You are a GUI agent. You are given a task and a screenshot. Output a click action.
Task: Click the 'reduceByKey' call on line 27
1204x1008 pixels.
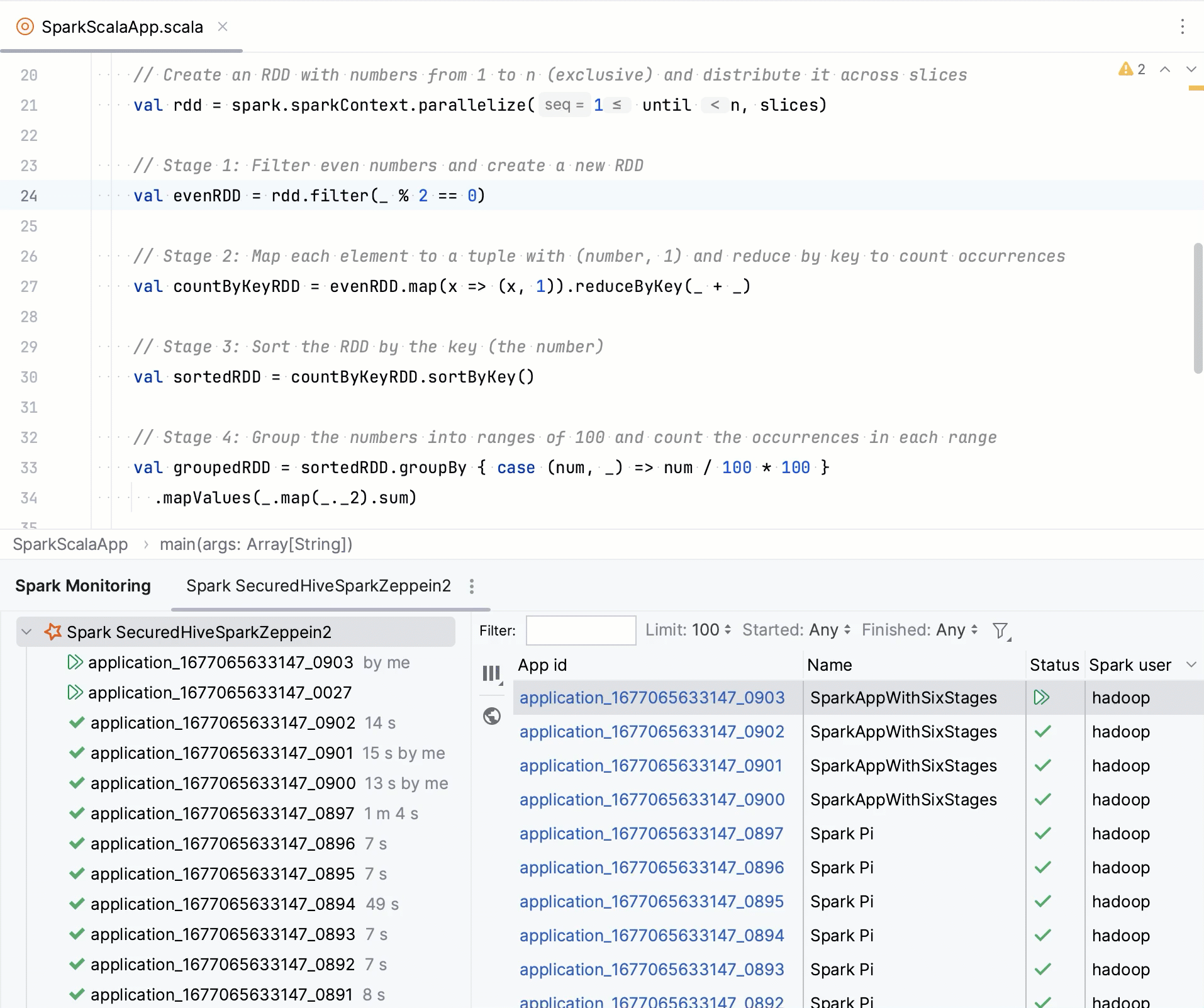(629, 286)
